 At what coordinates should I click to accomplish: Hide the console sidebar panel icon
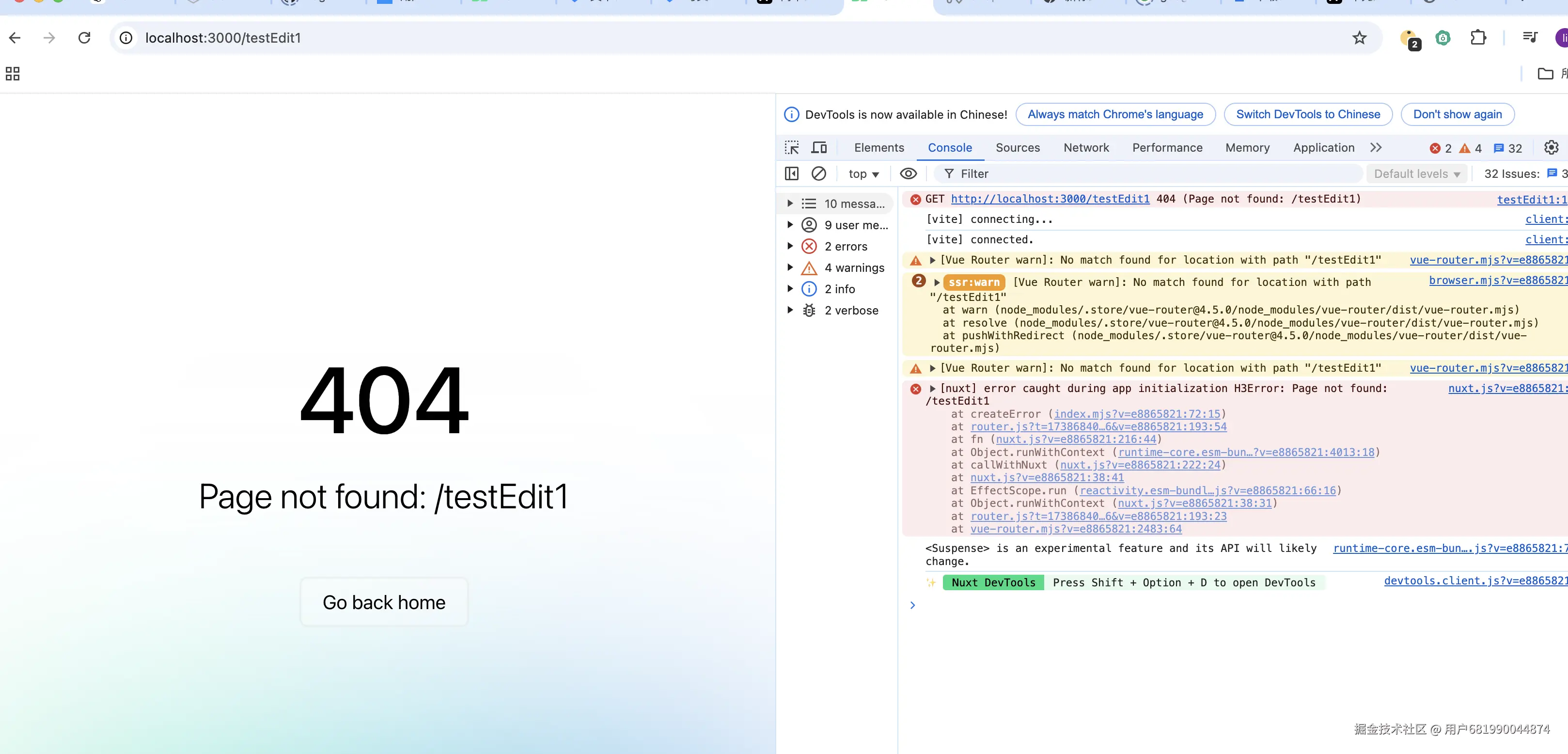pos(791,174)
